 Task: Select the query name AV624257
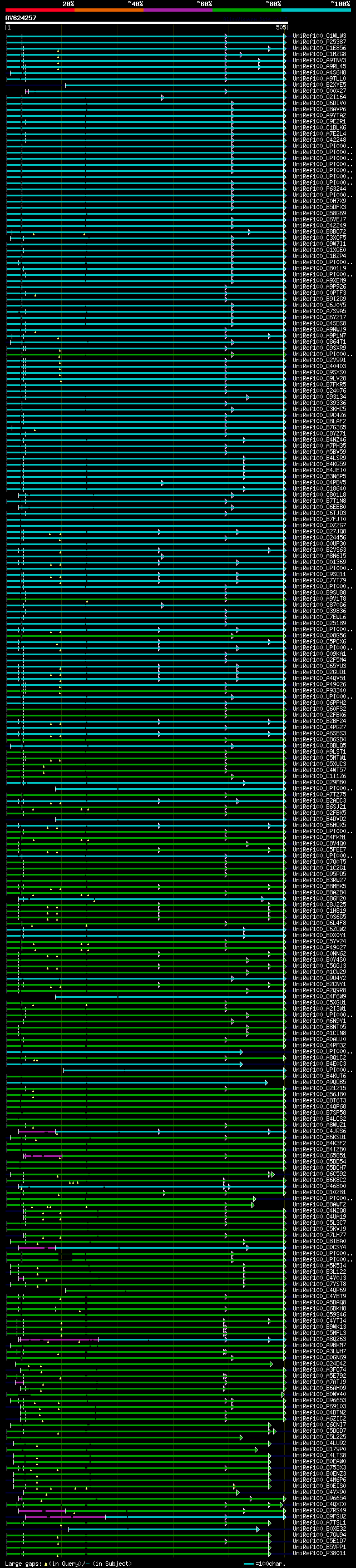21,18
